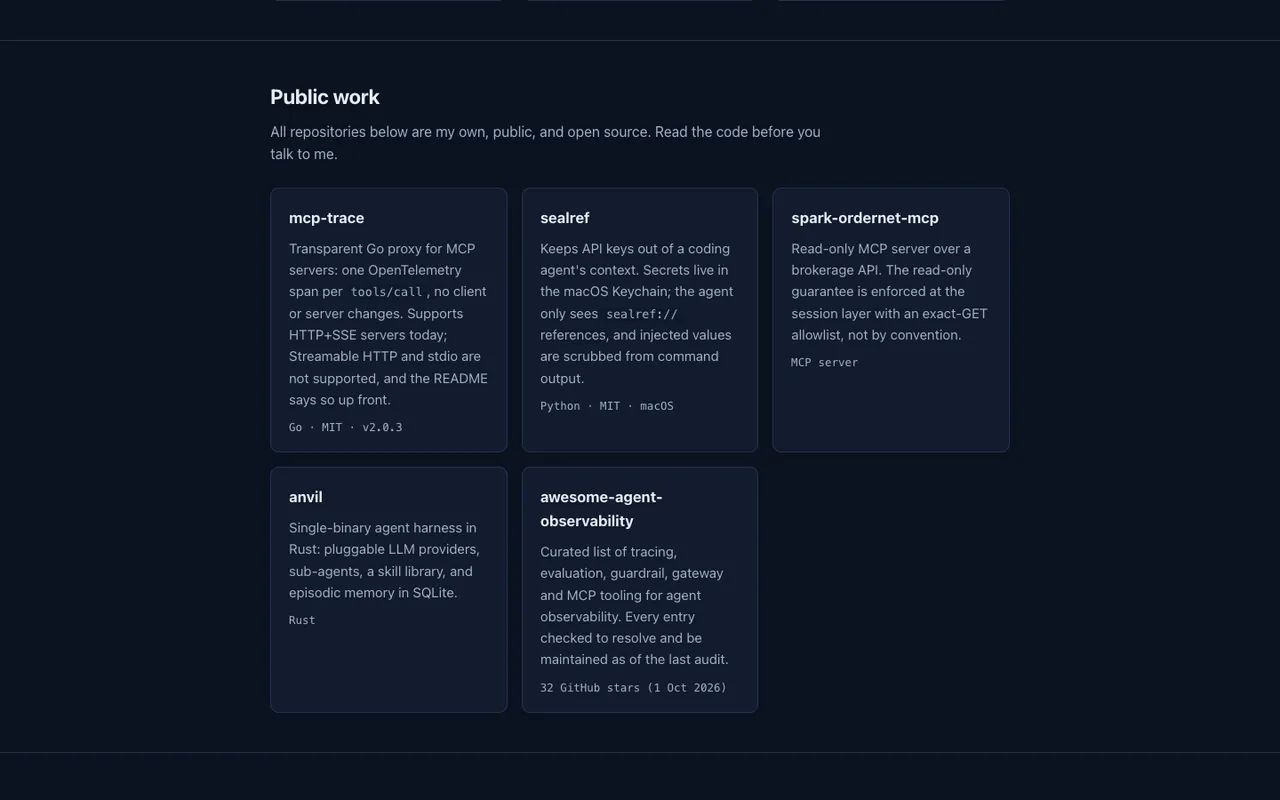The height and width of the screenshot is (800, 1280).
Task: Select the anvil repository title
Action: [306, 497]
